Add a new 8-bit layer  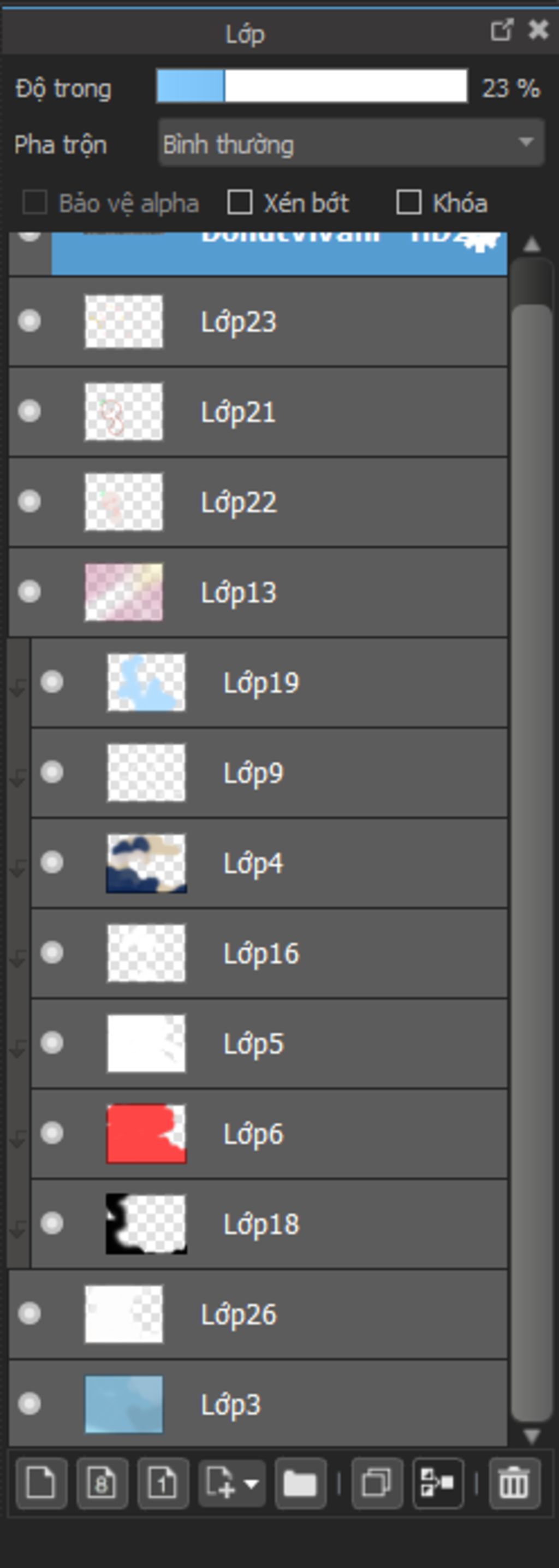click(102, 1483)
